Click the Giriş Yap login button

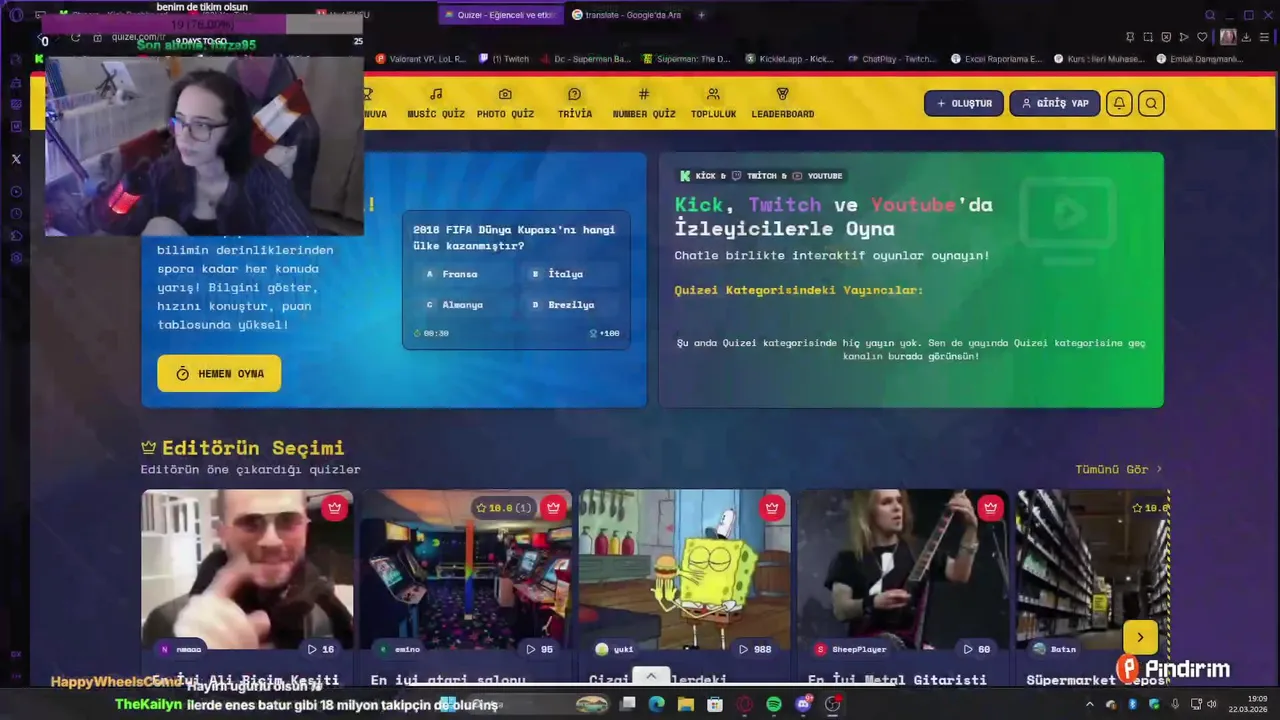click(x=1055, y=103)
